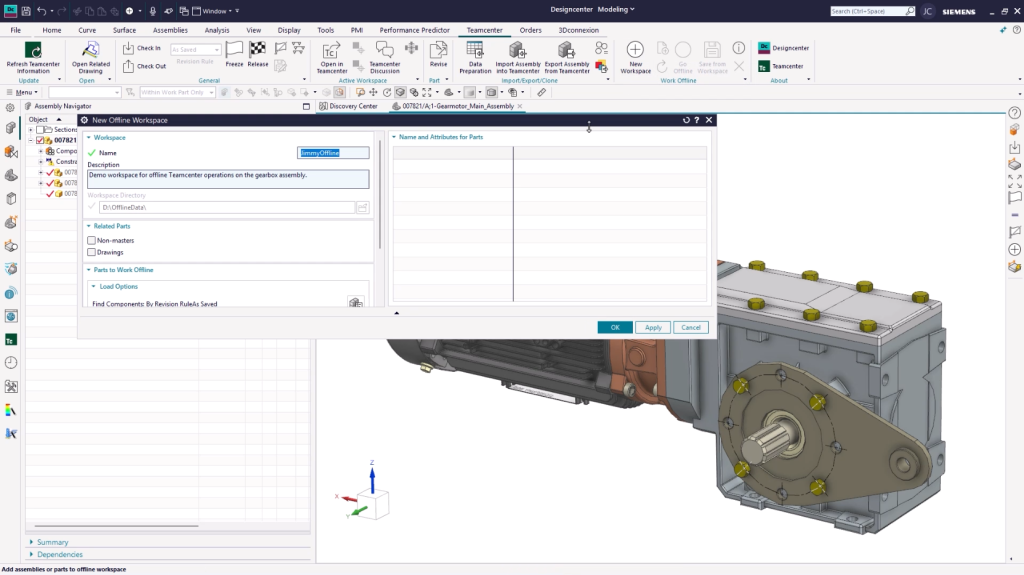Open the 3Dconnexion ribbon tab

(x=578, y=30)
